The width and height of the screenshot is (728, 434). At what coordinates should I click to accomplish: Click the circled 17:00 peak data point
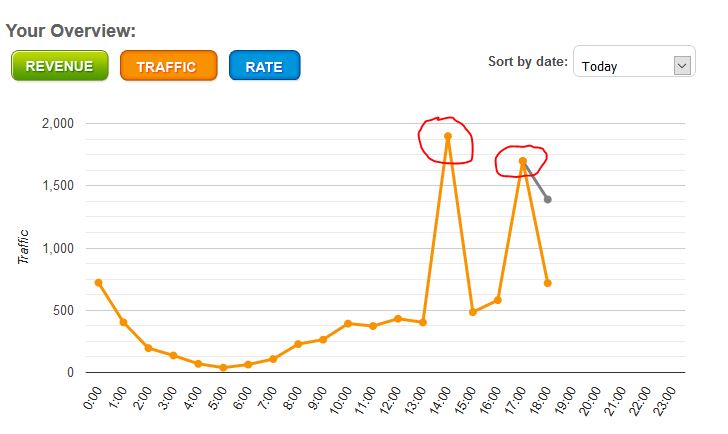click(523, 161)
